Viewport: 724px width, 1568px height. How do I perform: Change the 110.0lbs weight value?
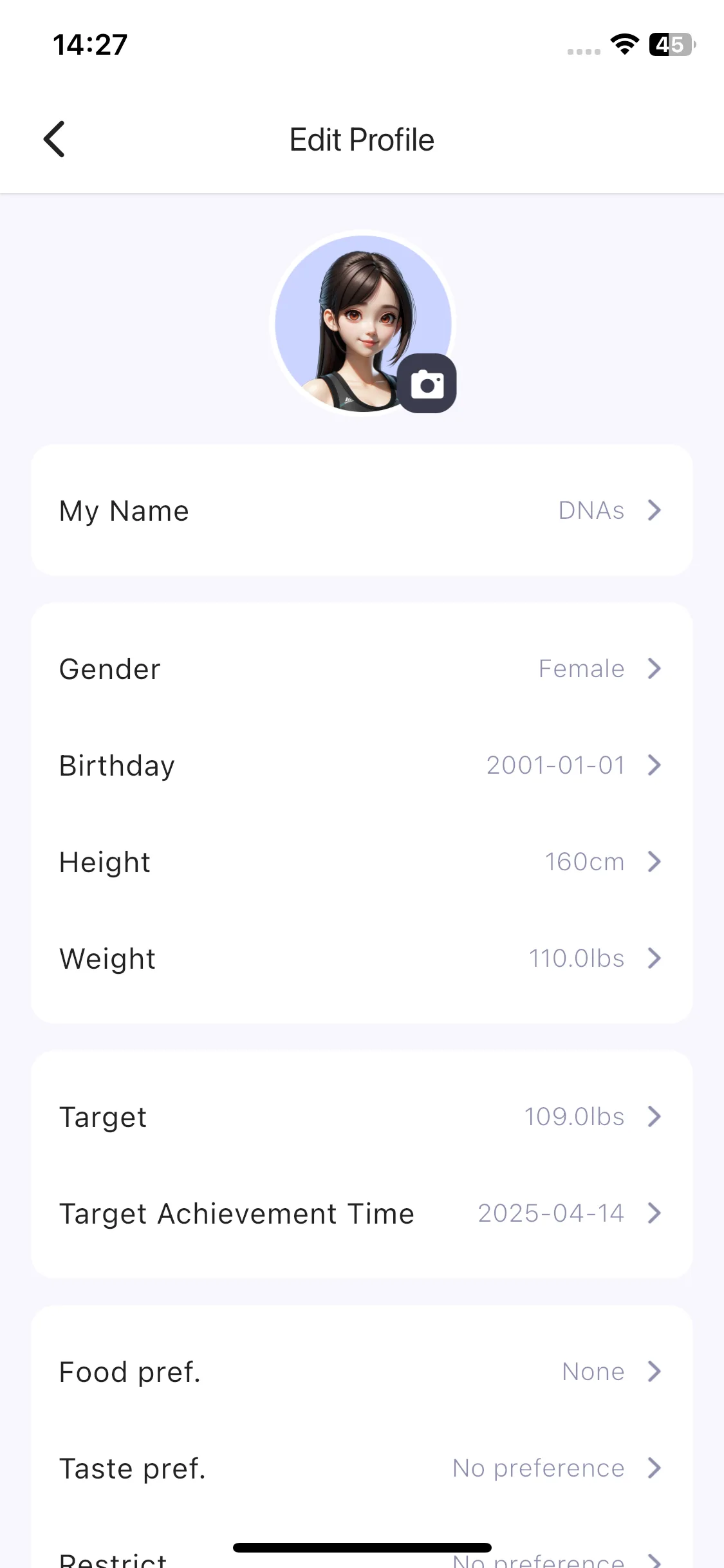click(x=577, y=958)
